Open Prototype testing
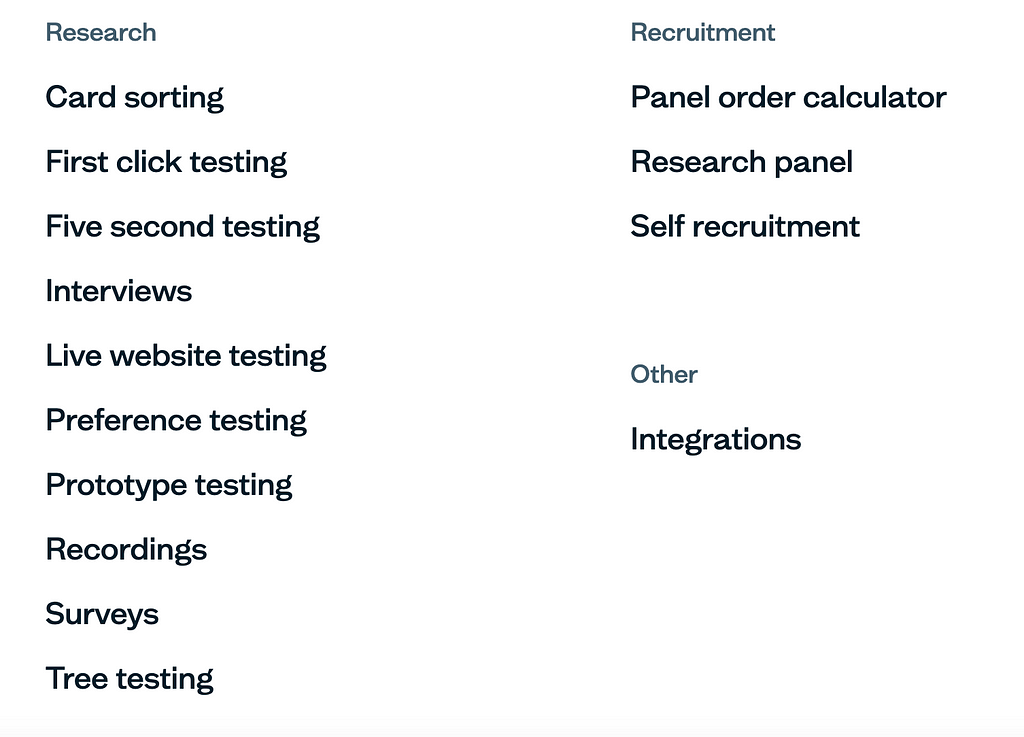This screenshot has height=737, width=1024. click(168, 486)
